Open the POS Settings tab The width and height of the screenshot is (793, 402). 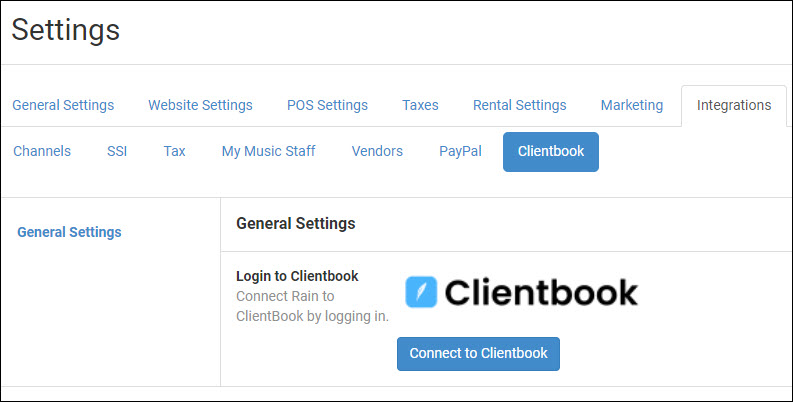(327, 105)
